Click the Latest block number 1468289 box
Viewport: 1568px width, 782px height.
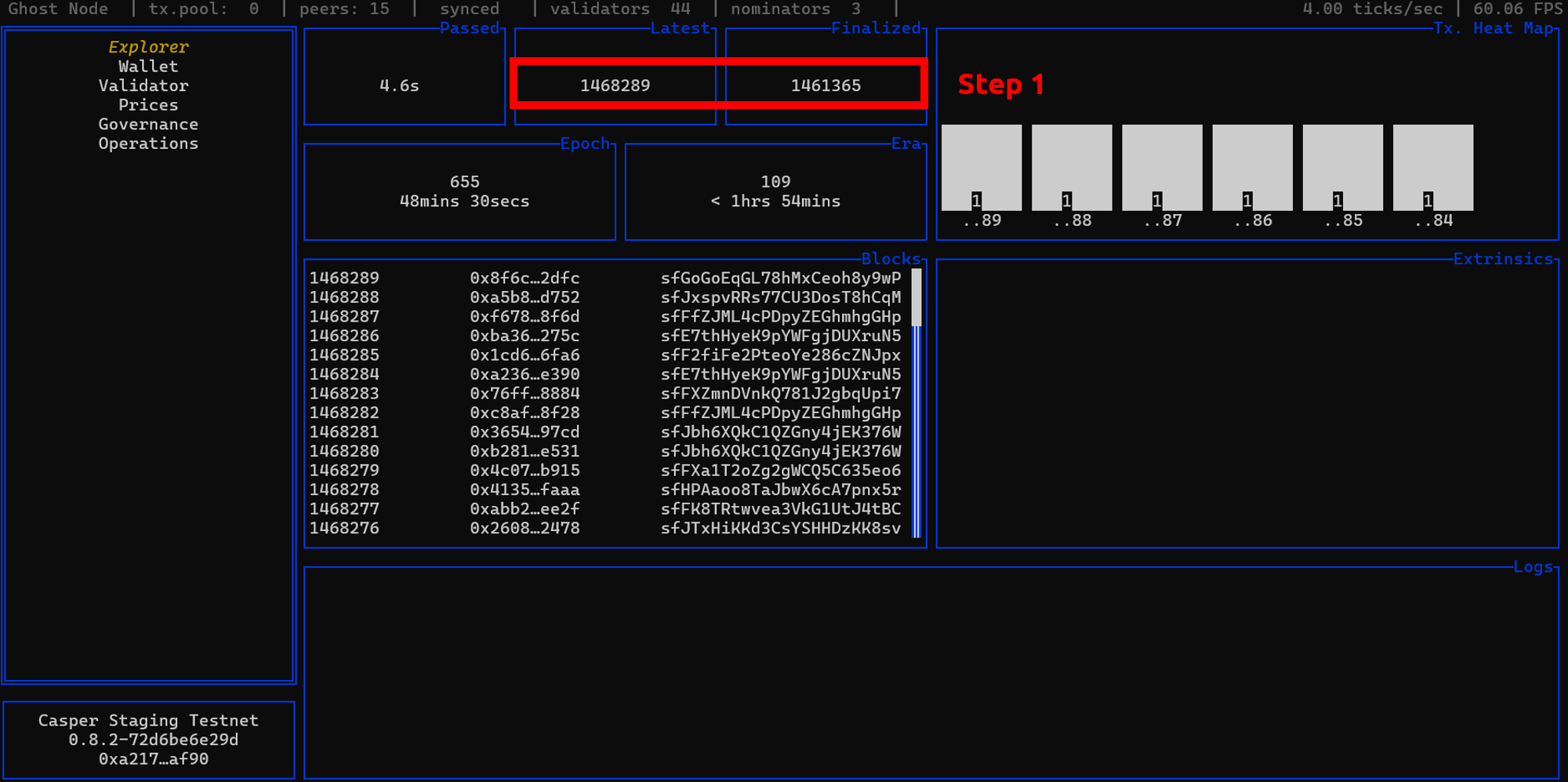point(615,85)
